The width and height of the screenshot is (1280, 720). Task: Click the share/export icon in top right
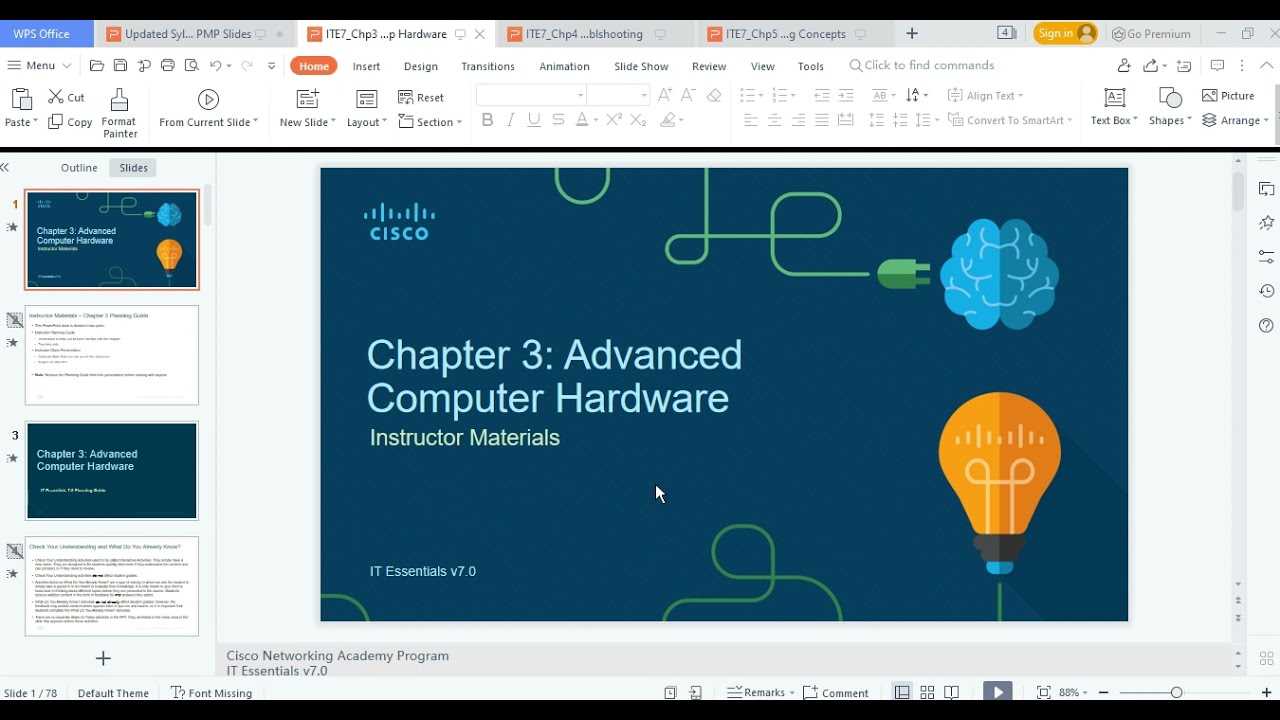pos(1150,66)
